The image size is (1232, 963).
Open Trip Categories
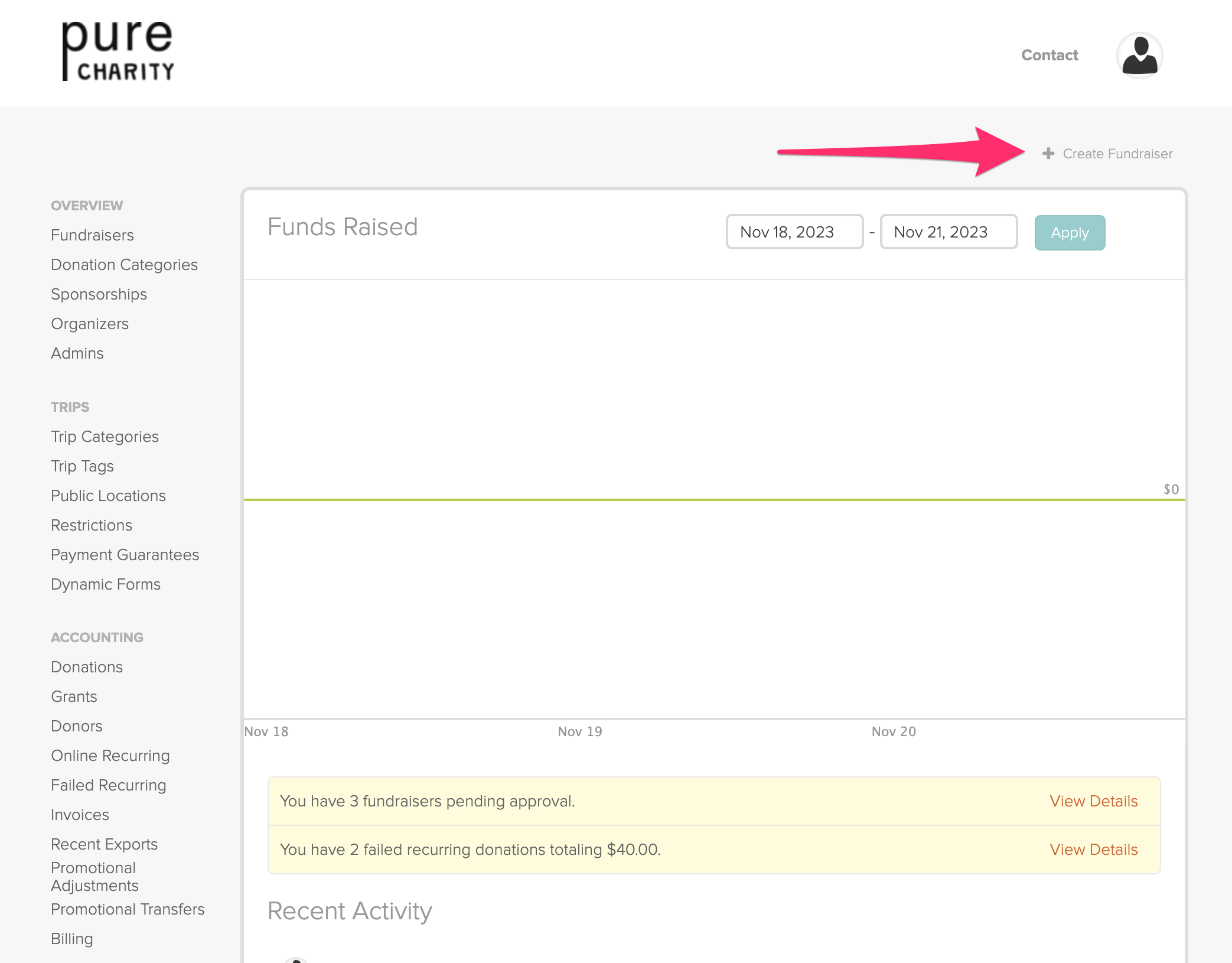105,437
